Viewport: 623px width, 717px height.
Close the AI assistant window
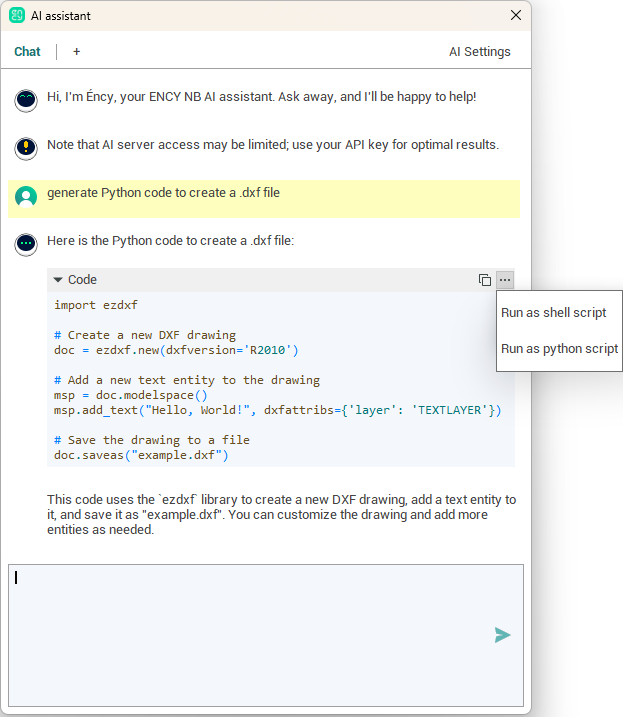[516, 15]
